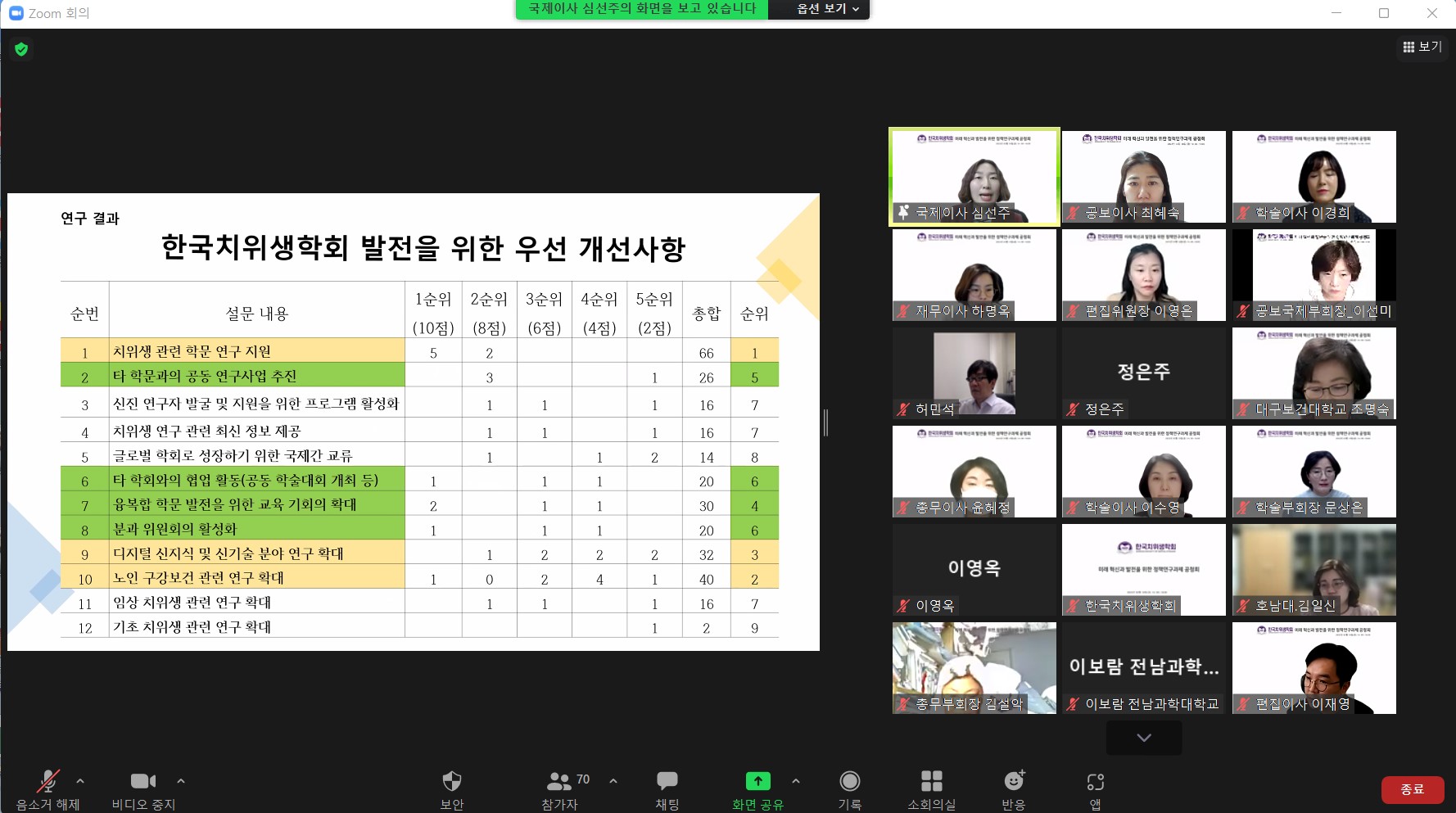Open Reactions (반응) smiley icon
1456x813 pixels.
(1014, 781)
